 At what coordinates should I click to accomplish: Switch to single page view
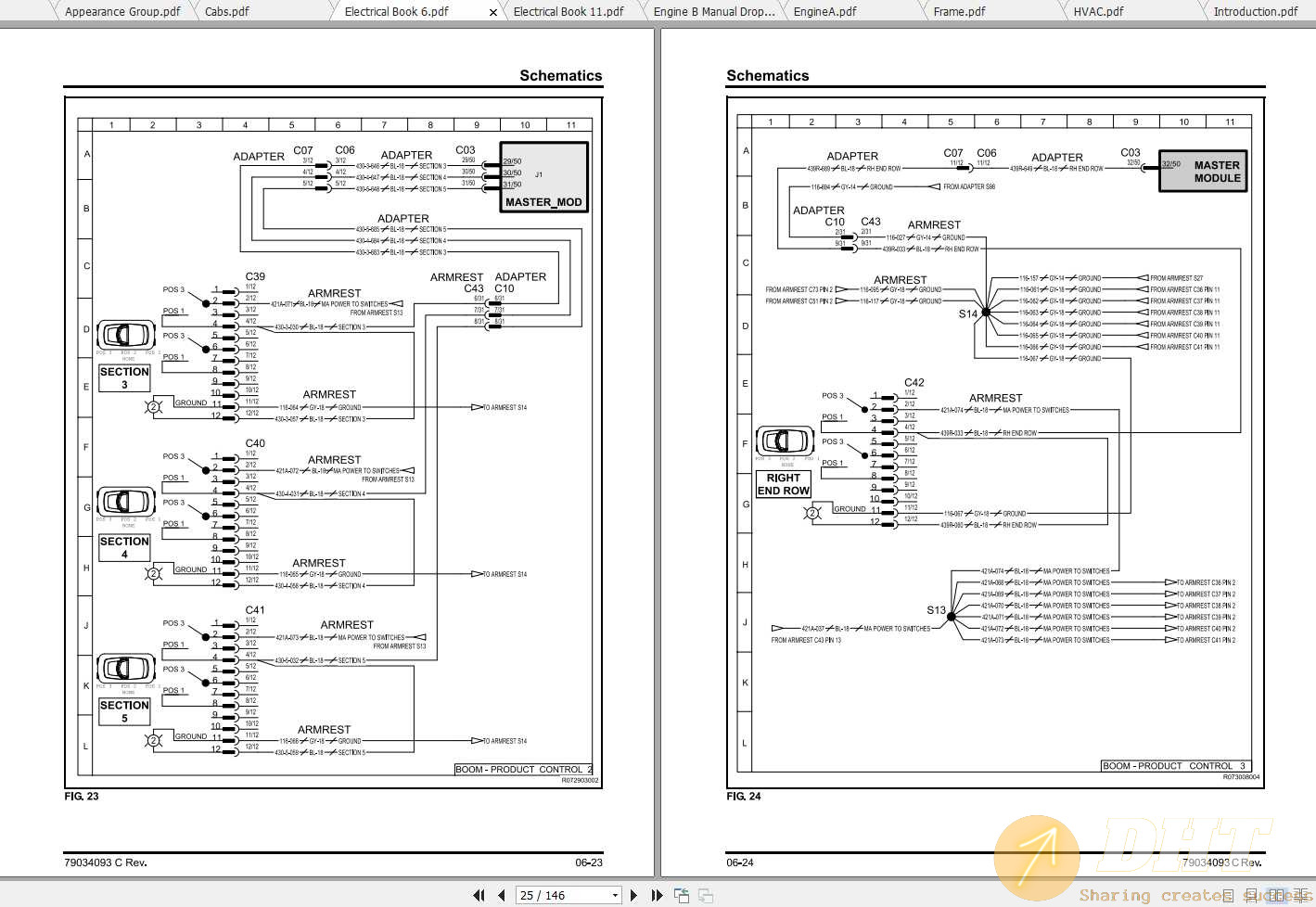click(x=1228, y=895)
